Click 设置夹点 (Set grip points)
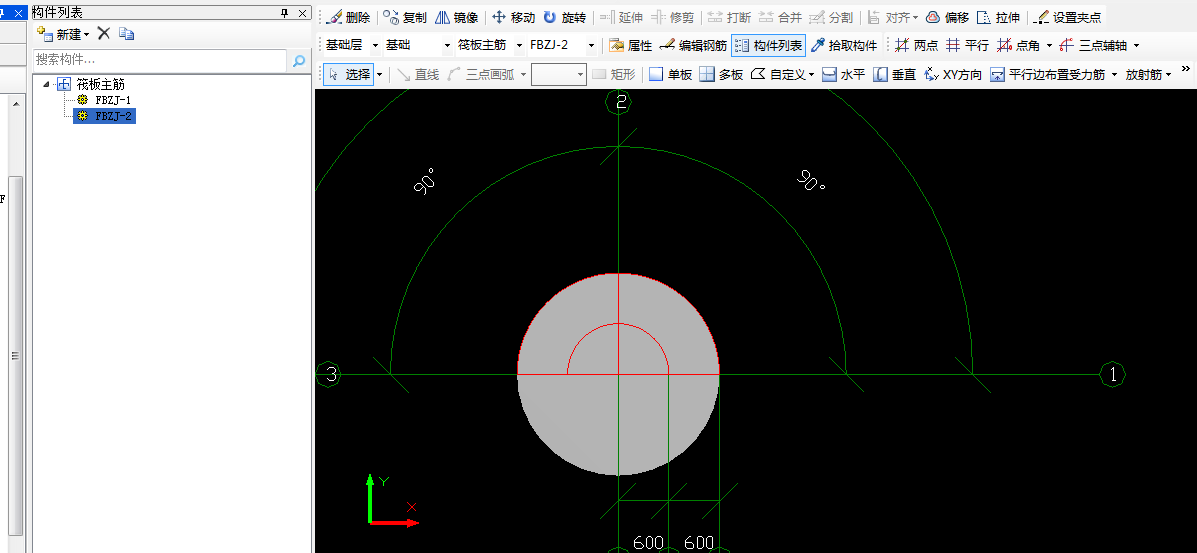1197x553 pixels. coord(1068,17)
